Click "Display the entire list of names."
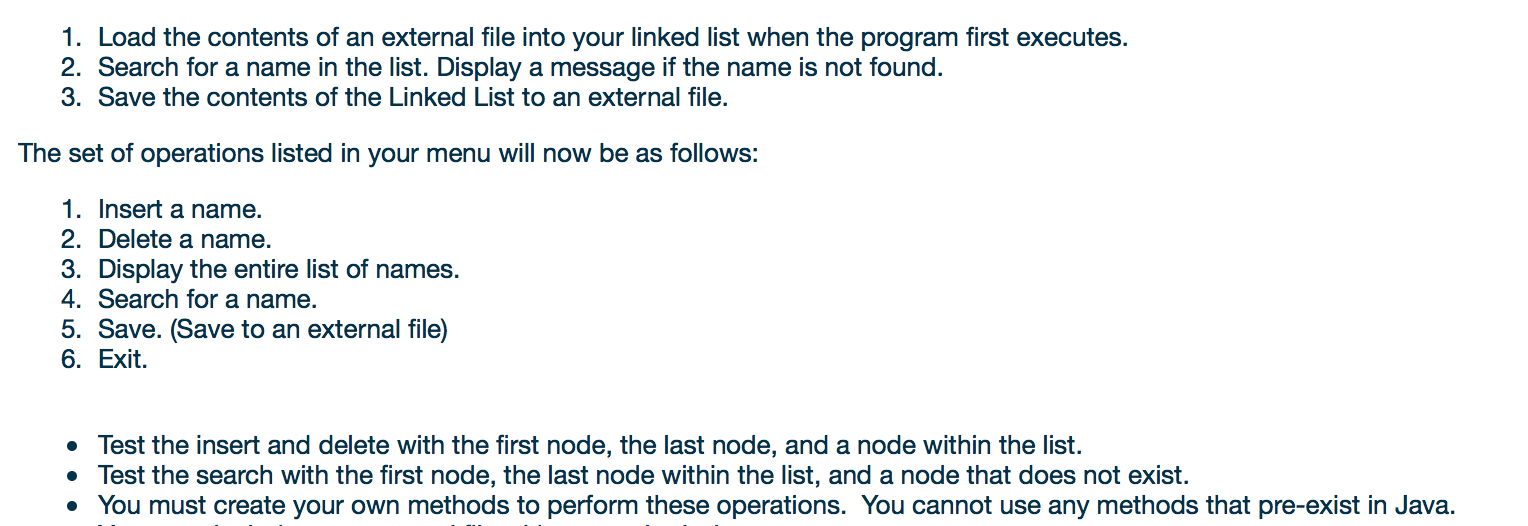Screen dimensions: 1528x526 click(x=278, y=270)
